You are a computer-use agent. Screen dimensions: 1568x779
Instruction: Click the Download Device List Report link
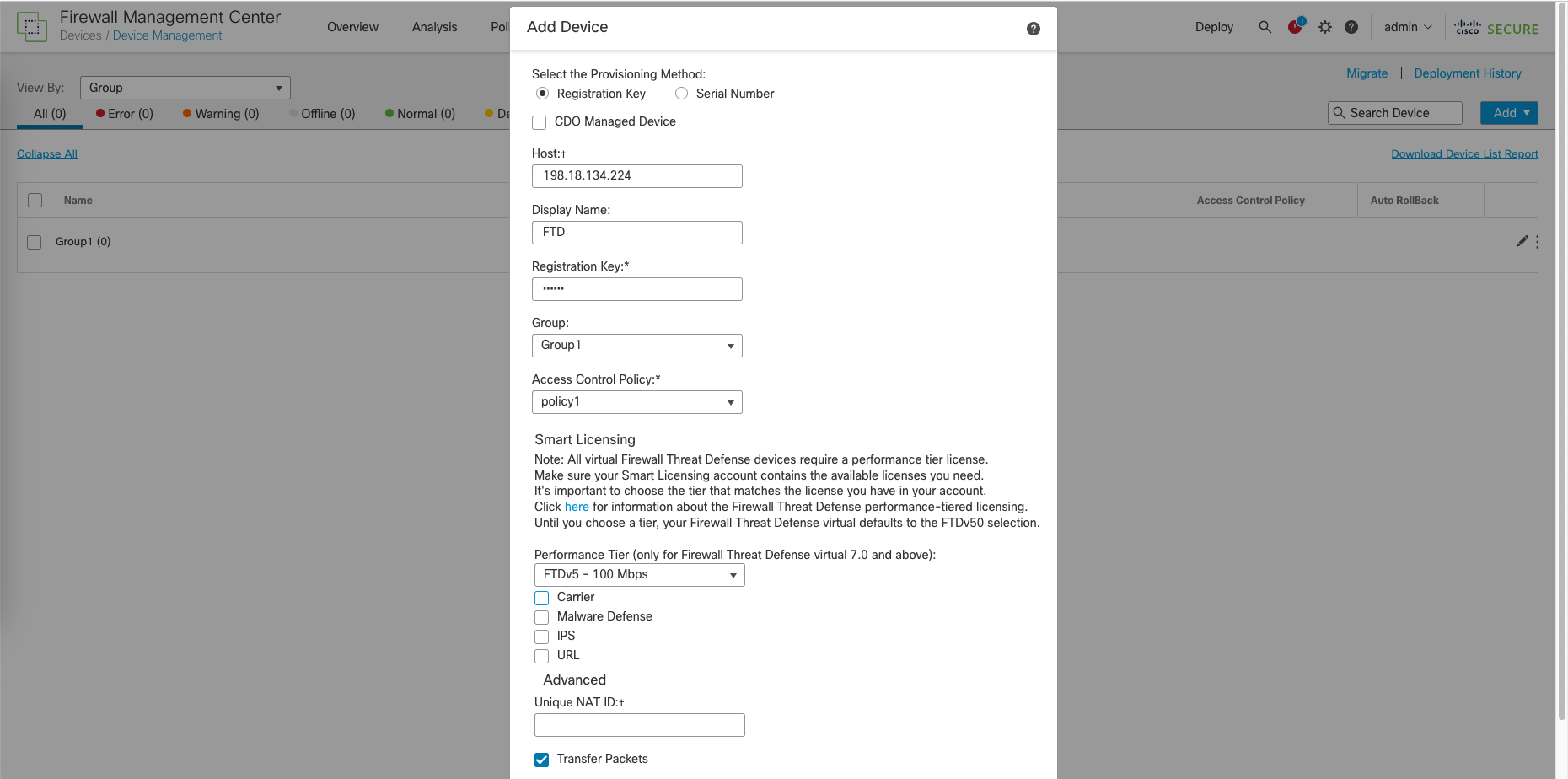(1464, 154)
